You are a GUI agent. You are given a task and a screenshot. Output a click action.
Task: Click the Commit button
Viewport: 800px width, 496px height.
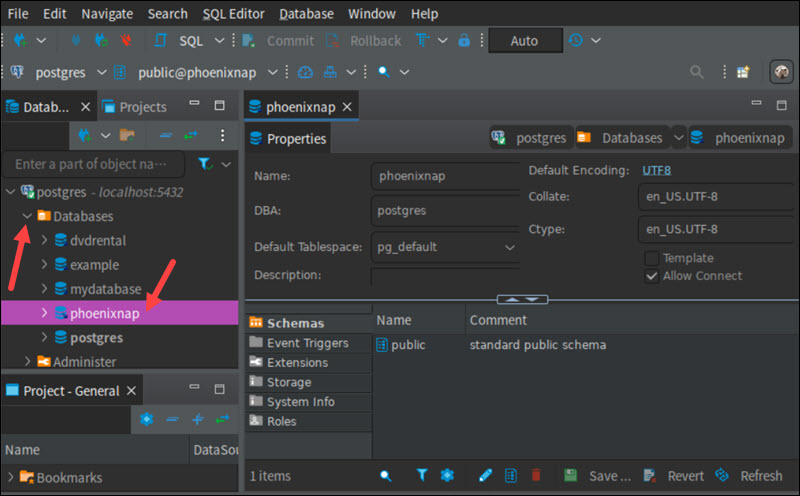[278, 41]
